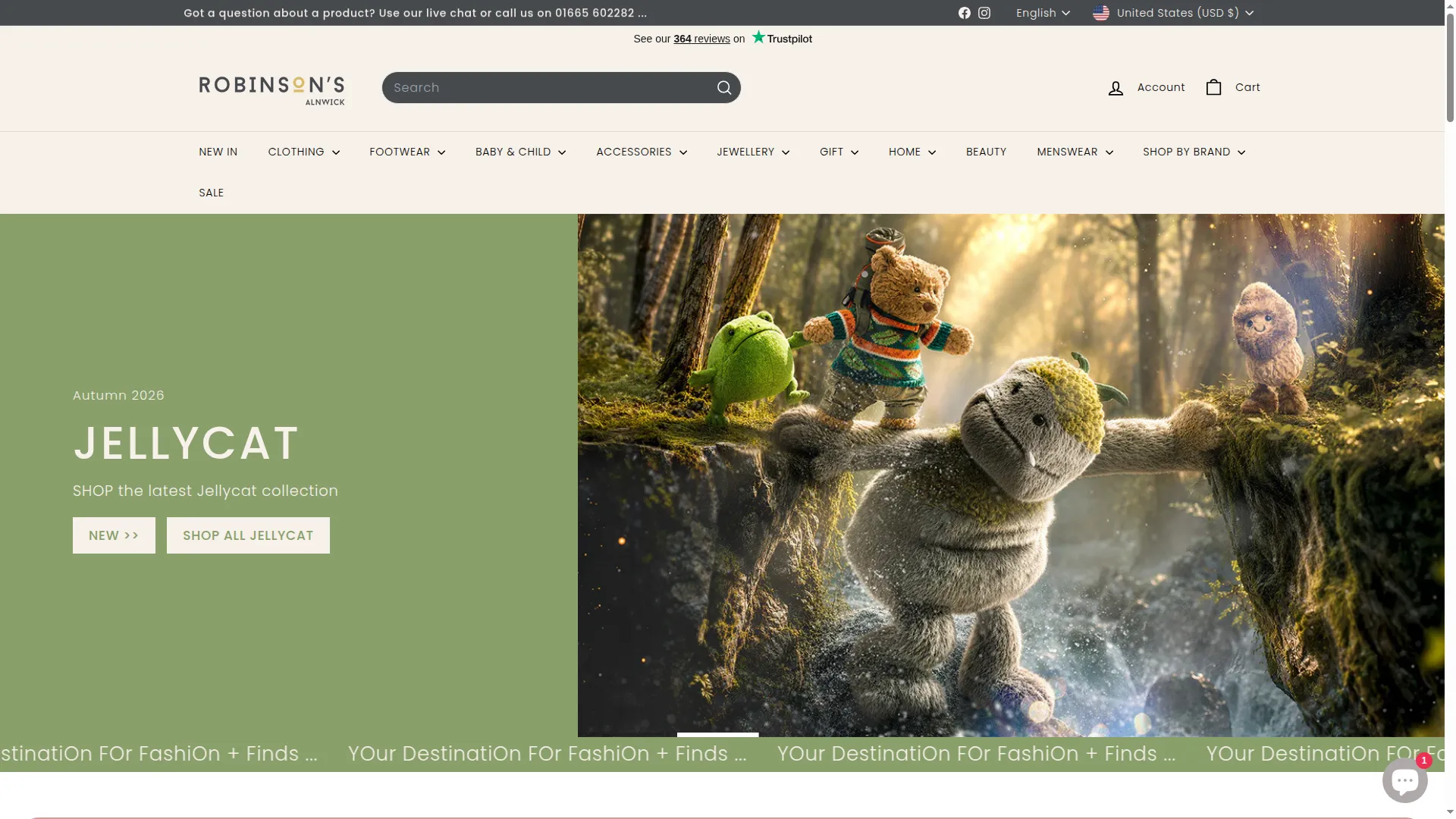
Task: Click the account person icon
Action: pyautogui.click(x=1116, y=88)
